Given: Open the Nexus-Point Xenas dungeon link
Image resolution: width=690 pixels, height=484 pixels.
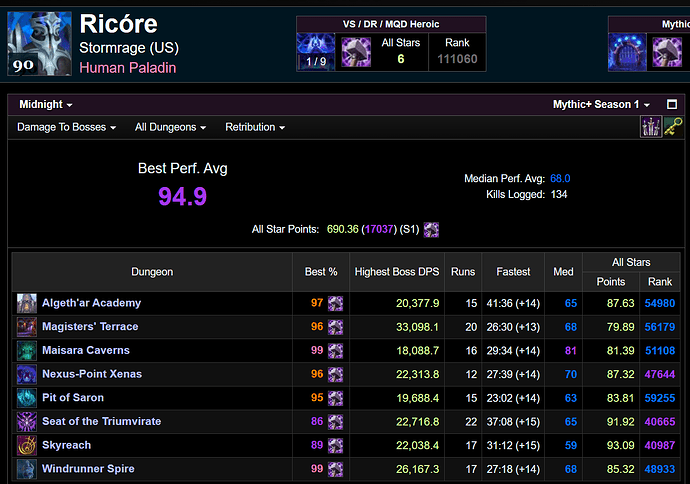Looking at the screenshot, I should tap(92, 374).
